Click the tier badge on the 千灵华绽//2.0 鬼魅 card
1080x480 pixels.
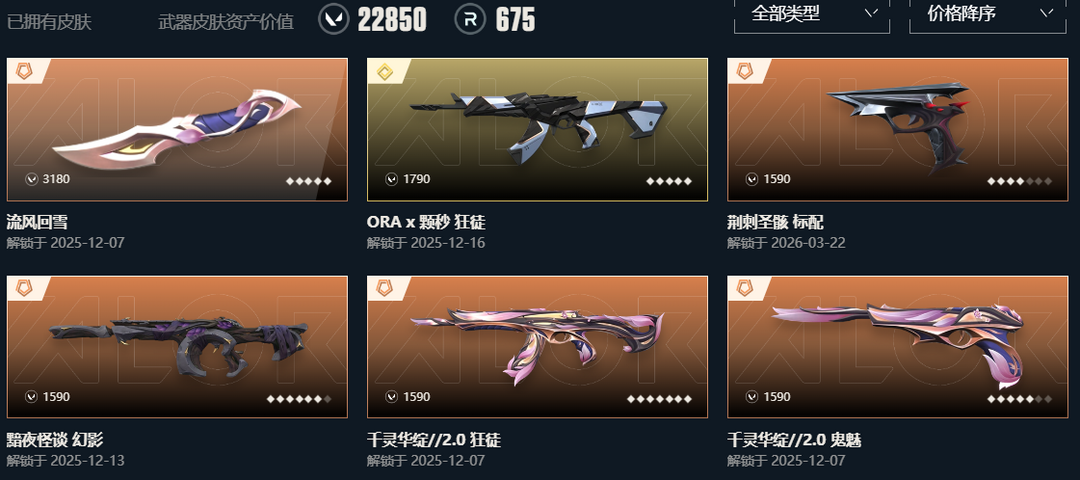point(745,289)
